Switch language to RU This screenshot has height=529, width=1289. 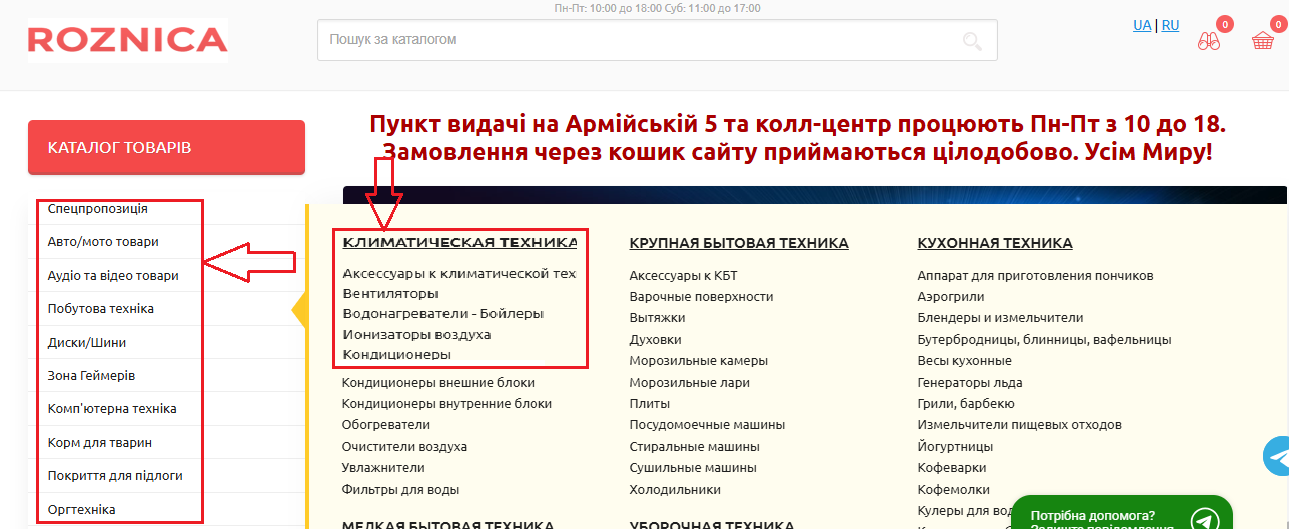tap(1170, 25)
